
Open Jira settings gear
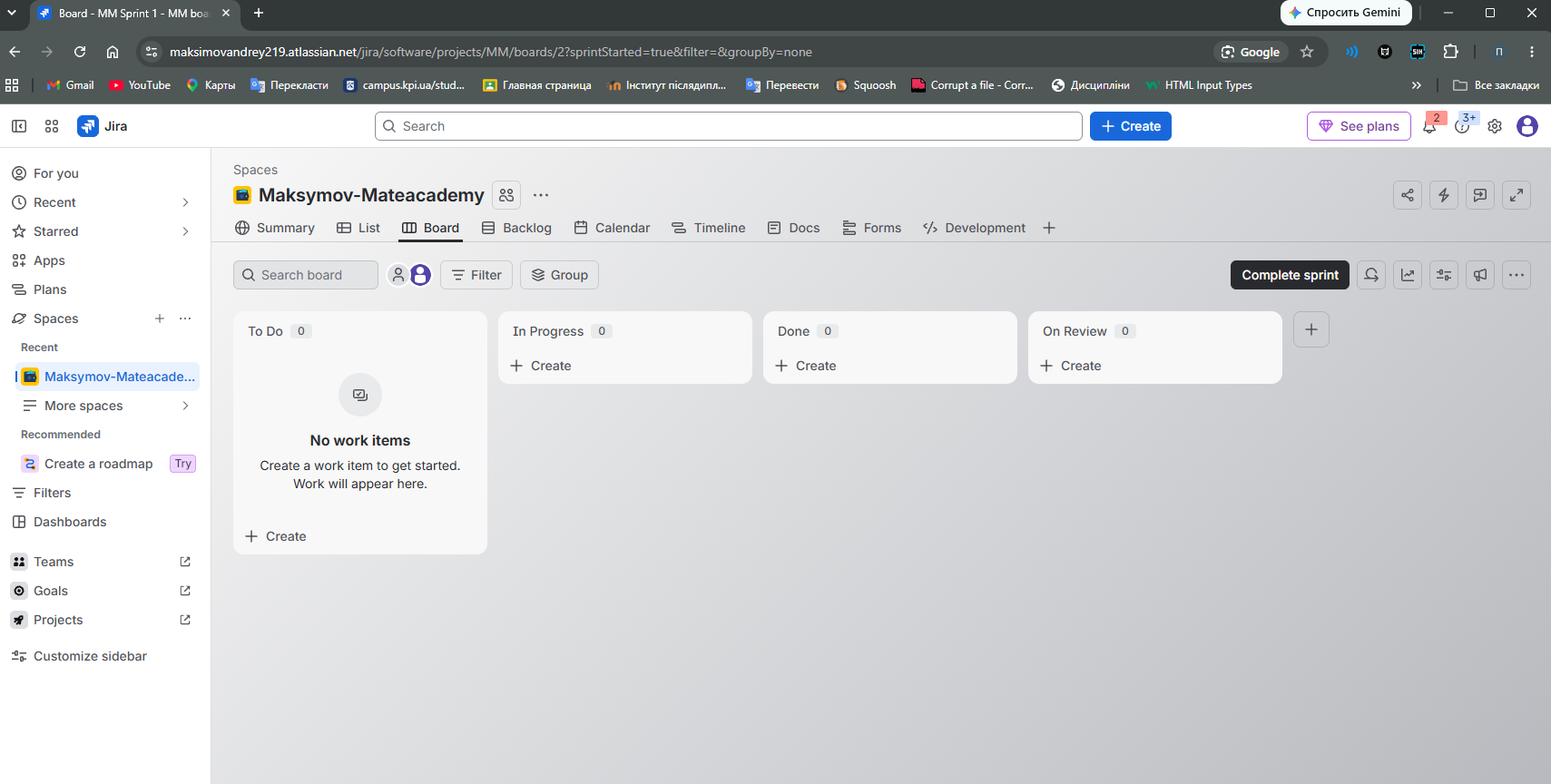(x=1495, y=126)
